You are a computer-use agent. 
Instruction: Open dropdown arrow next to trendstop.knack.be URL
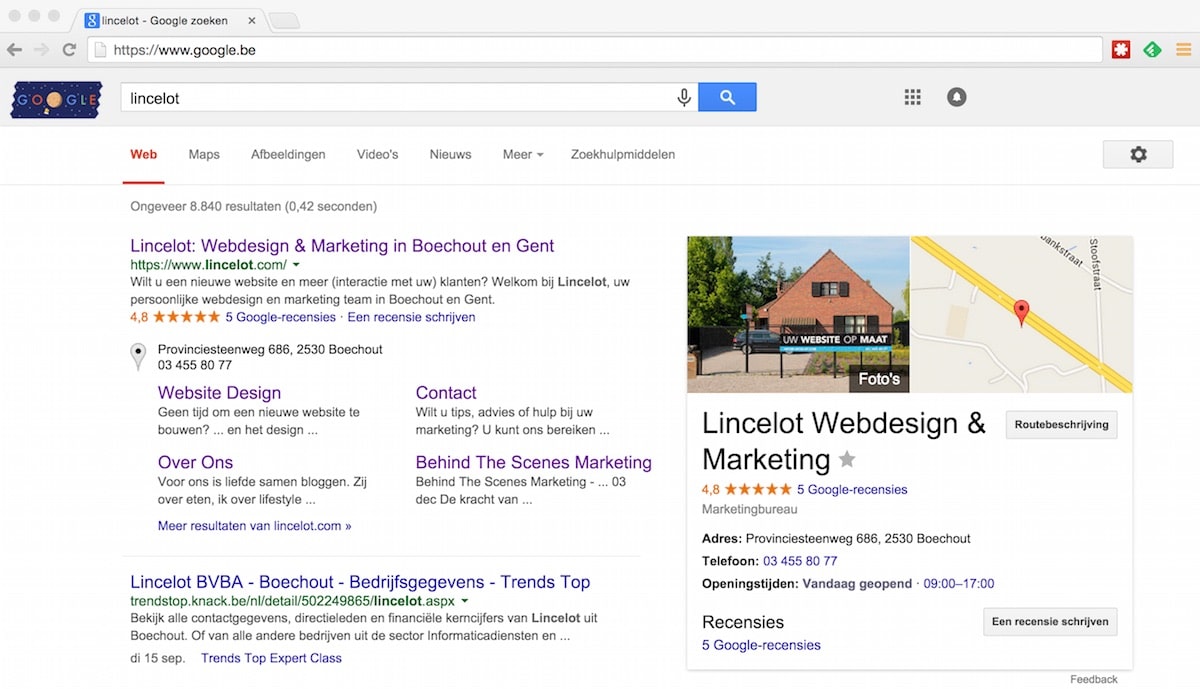pos(464,601)
